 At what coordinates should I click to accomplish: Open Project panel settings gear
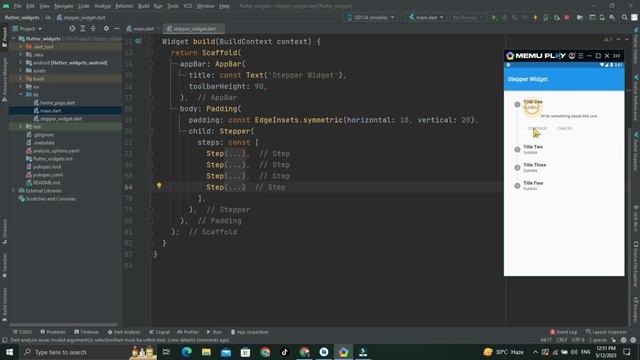106,29
